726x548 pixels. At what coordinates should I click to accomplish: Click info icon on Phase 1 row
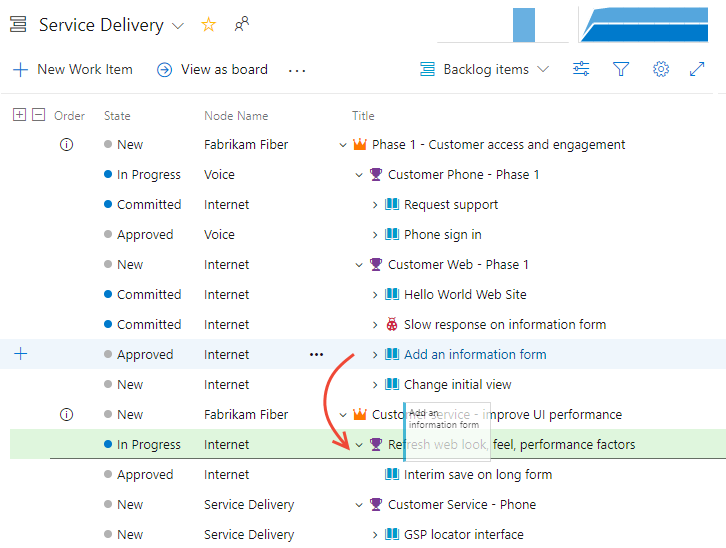67,145
